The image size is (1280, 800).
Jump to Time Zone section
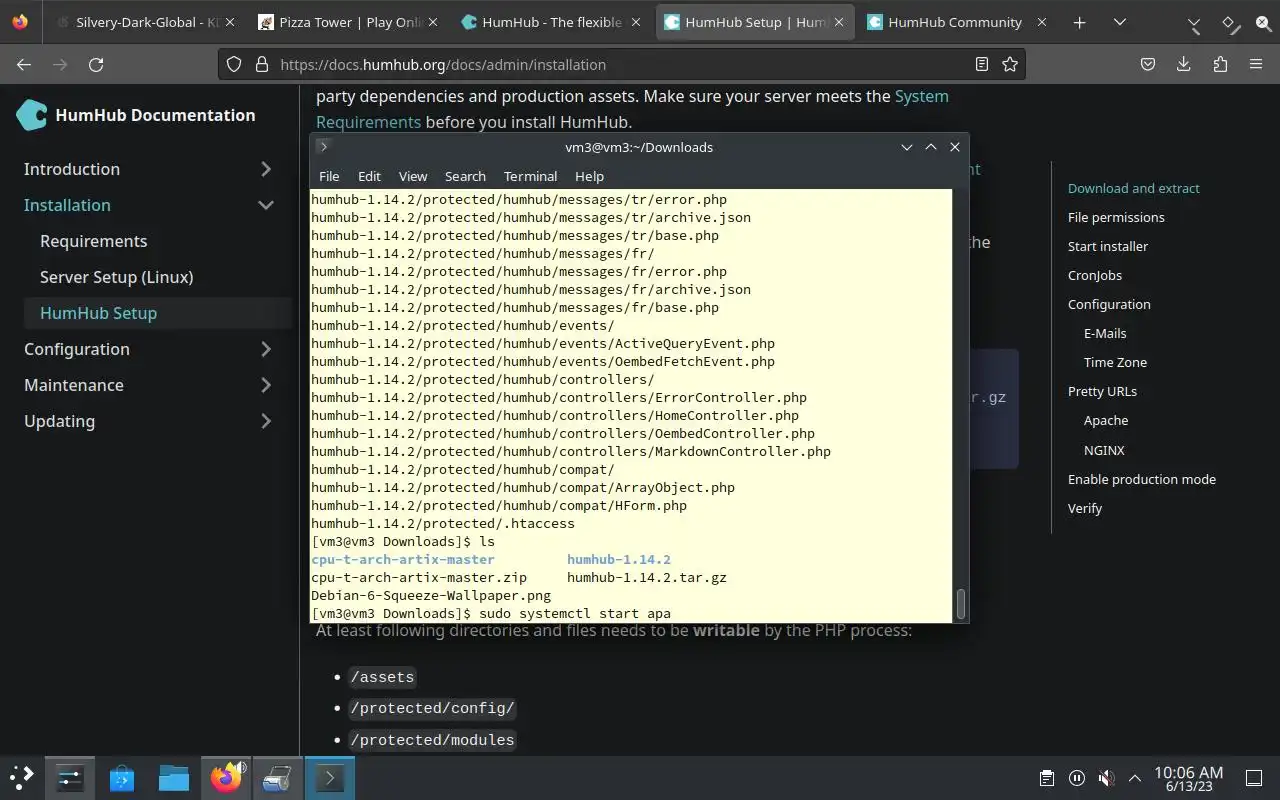click(1115, 362)
